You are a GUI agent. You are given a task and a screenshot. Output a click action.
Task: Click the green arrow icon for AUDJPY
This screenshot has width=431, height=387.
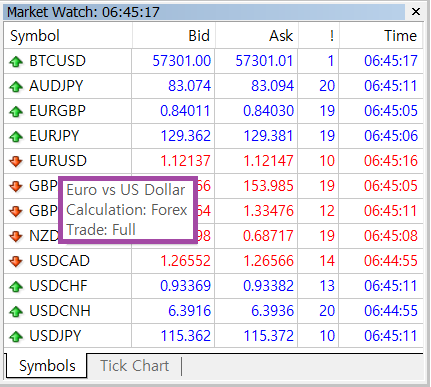(16, 87)
